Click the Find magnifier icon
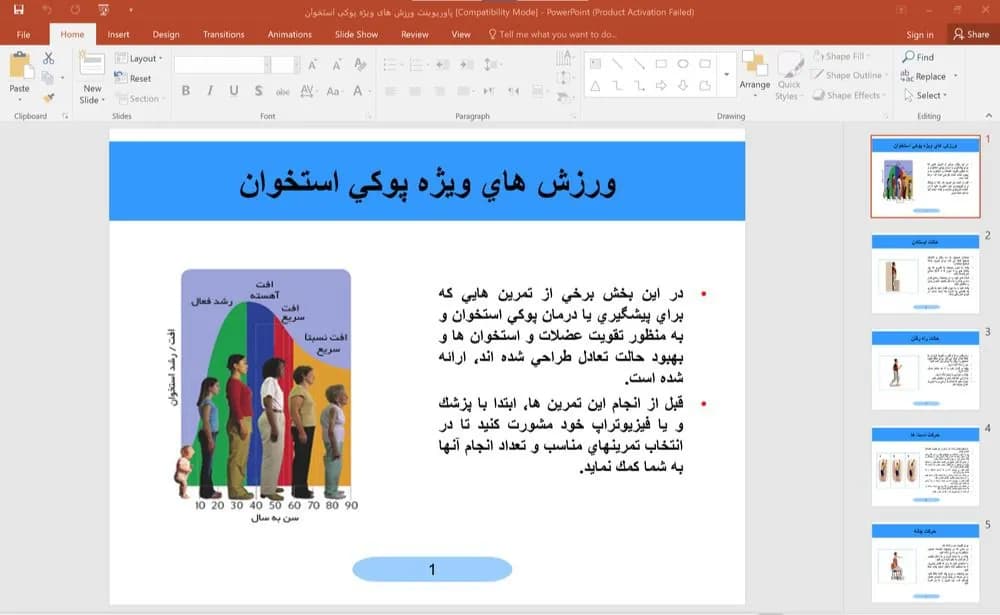The height and width of the screenshot is (615, 1000). point(909,57)
